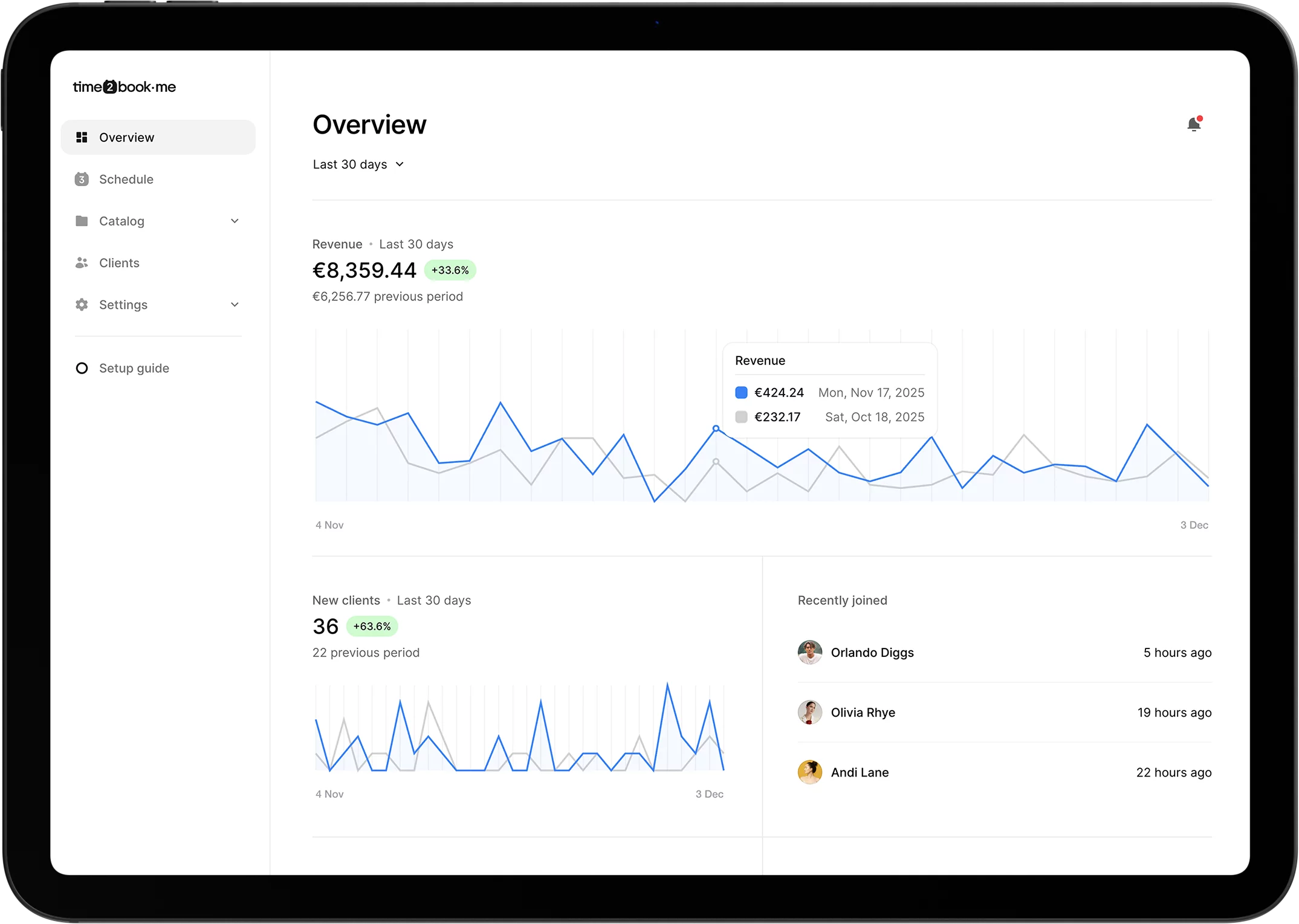The image size is (1299, 924).
Task: Select the highlighted Nov 17 chart point
Action: 716,427
